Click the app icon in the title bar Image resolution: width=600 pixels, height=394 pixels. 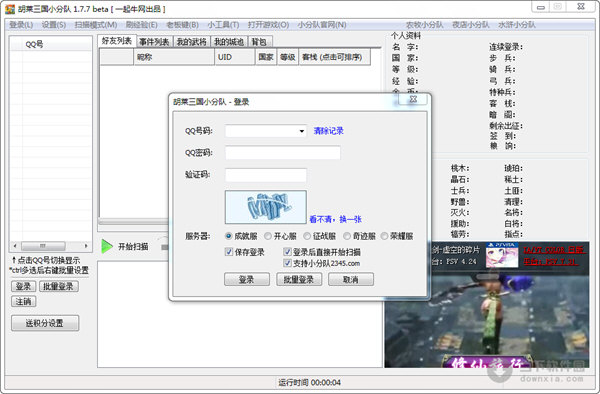pos(10,9)
